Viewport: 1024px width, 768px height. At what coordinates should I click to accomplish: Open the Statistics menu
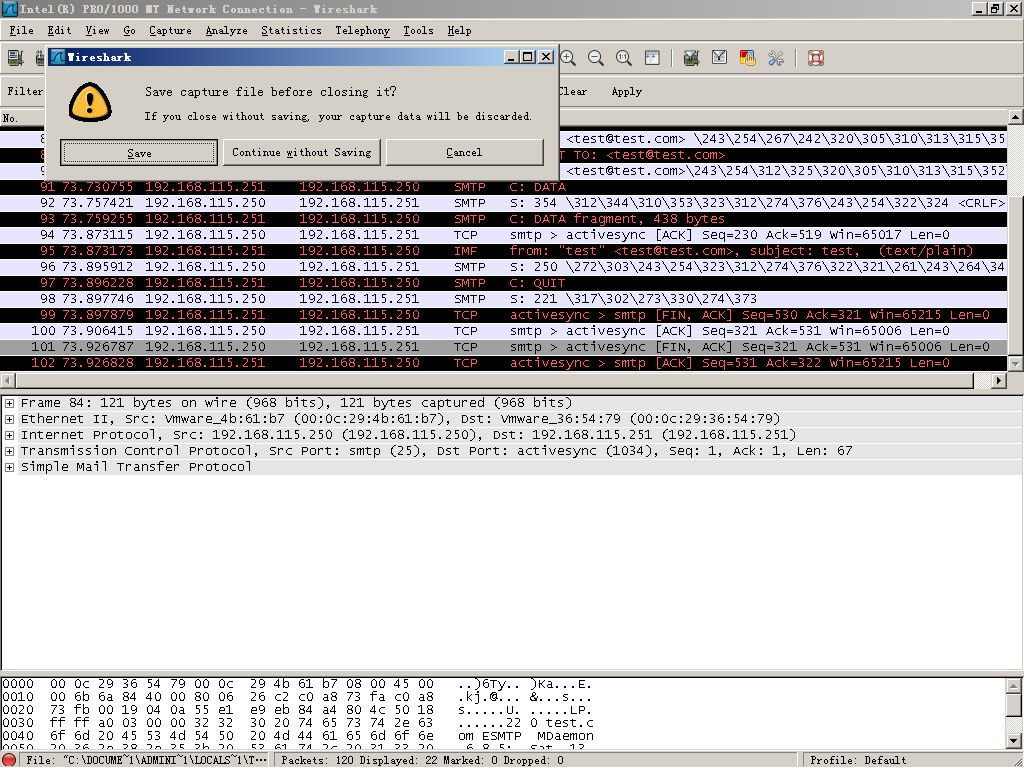pos(291,30)
